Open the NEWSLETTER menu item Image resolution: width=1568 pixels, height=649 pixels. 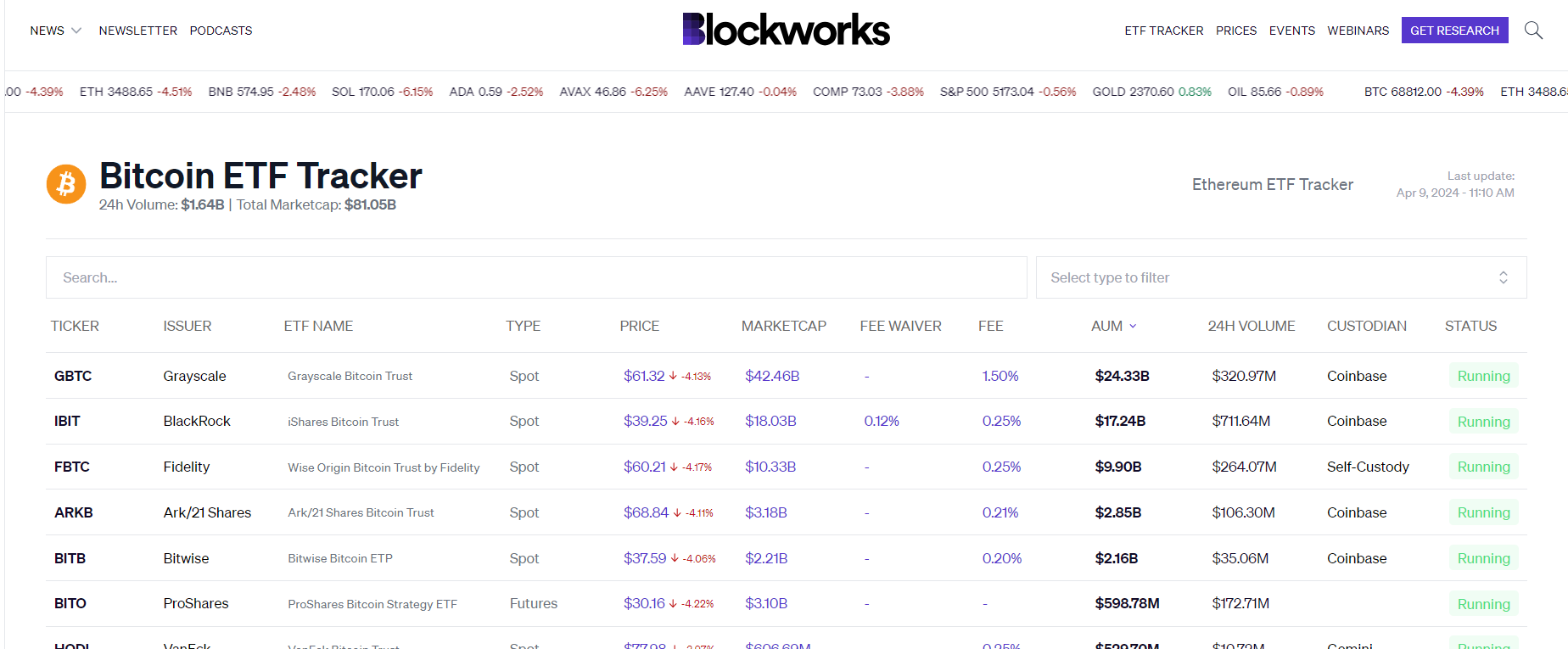pos(138,31)
